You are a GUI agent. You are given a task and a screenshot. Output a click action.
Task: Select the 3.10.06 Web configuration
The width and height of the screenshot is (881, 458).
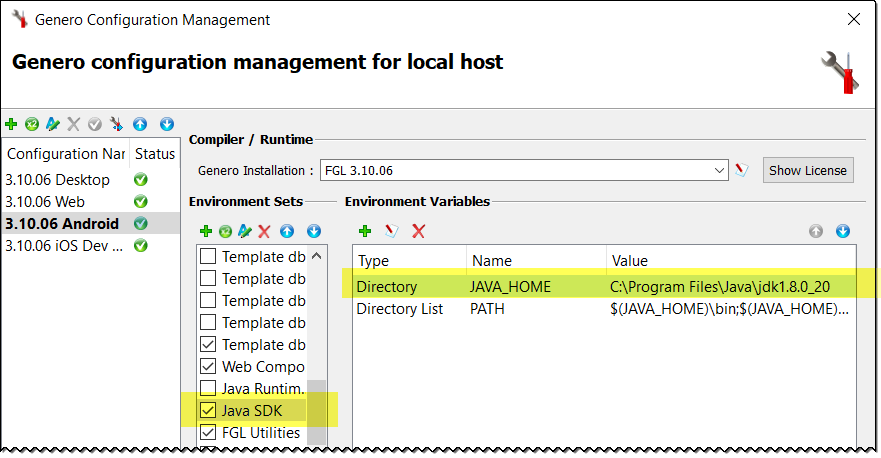pos(45,202)
